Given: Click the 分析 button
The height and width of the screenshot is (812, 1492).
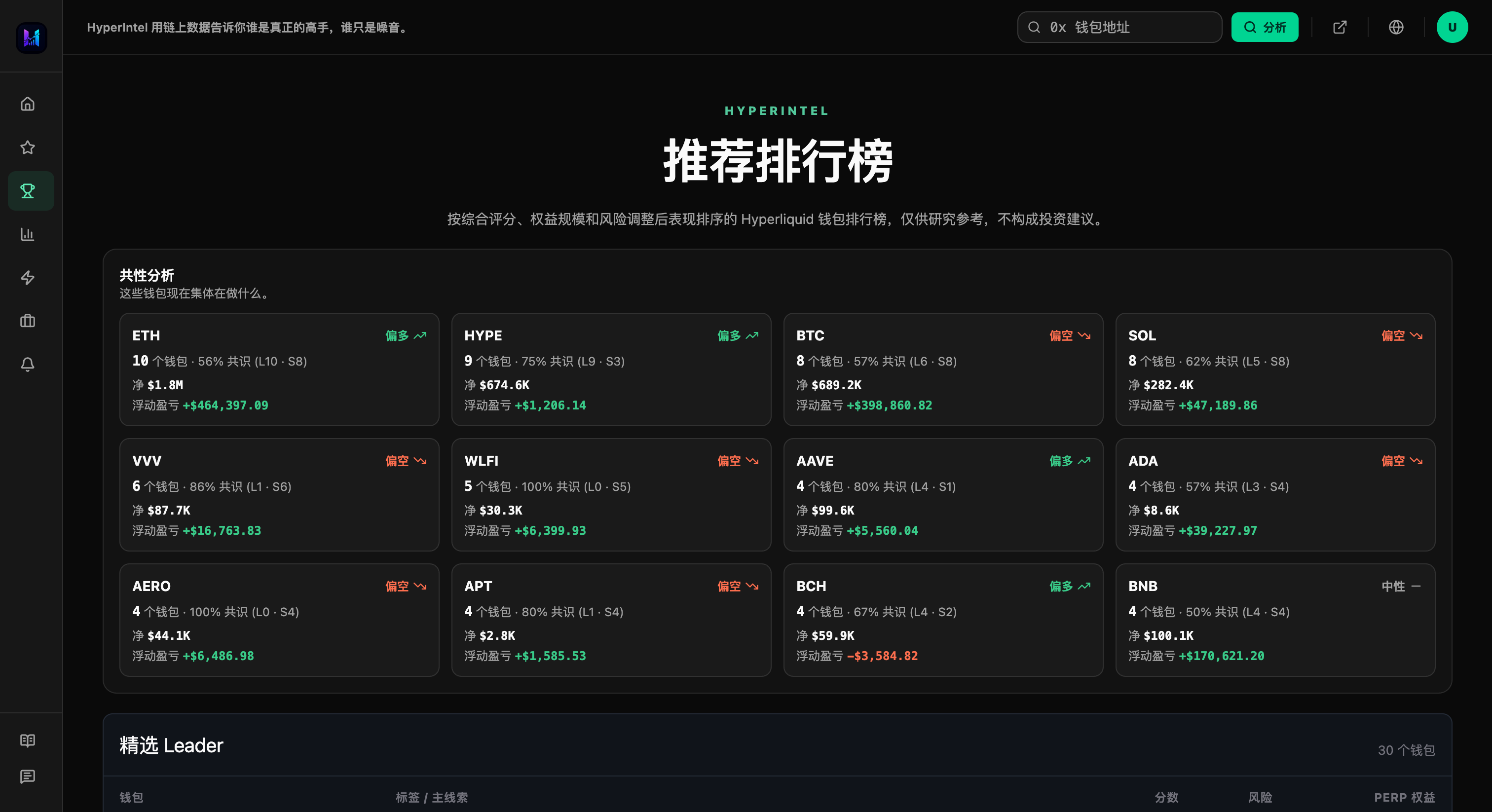Looking at the screenshot, I should tap(1265, 27).
